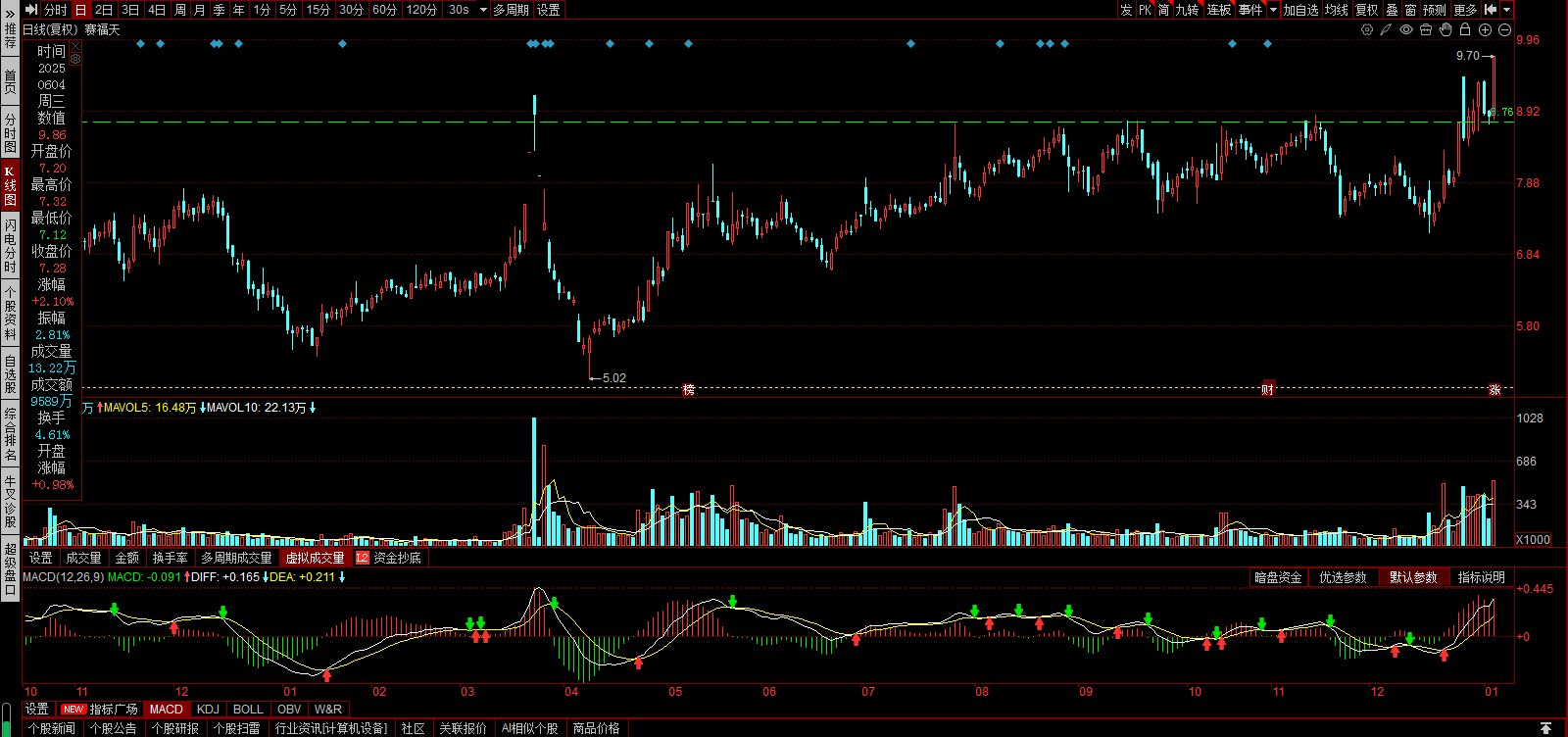Viewport: 1568px width, 737px height.
Task: Switch volume panel to 换手率
Action: click(171, 558)
